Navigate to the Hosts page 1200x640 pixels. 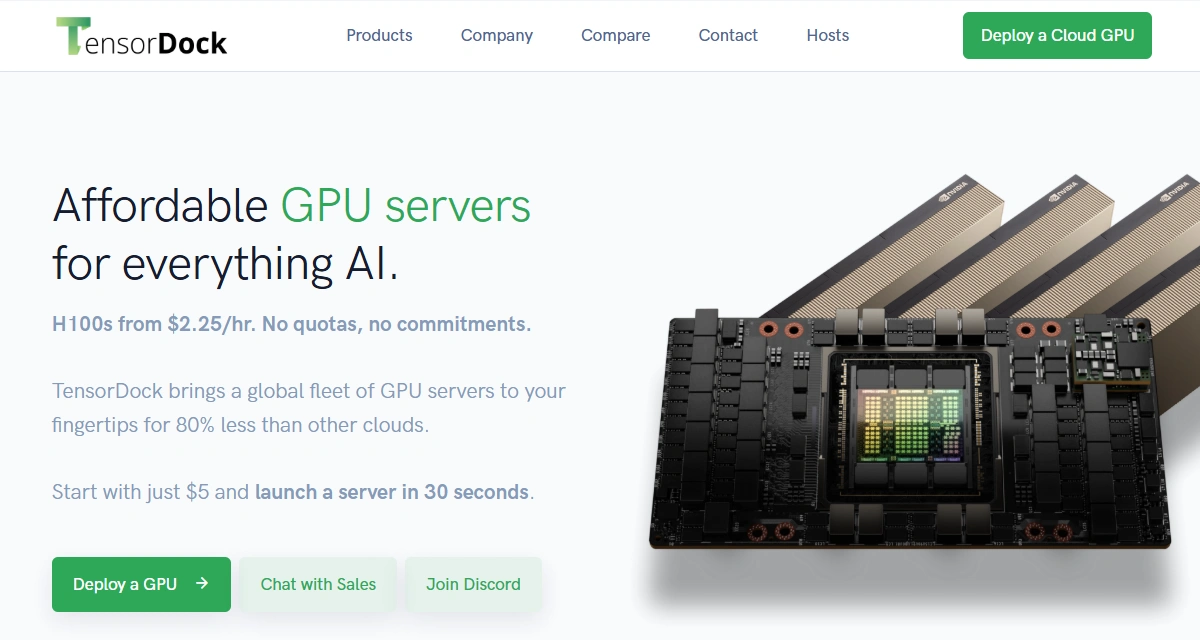(828, 35)
